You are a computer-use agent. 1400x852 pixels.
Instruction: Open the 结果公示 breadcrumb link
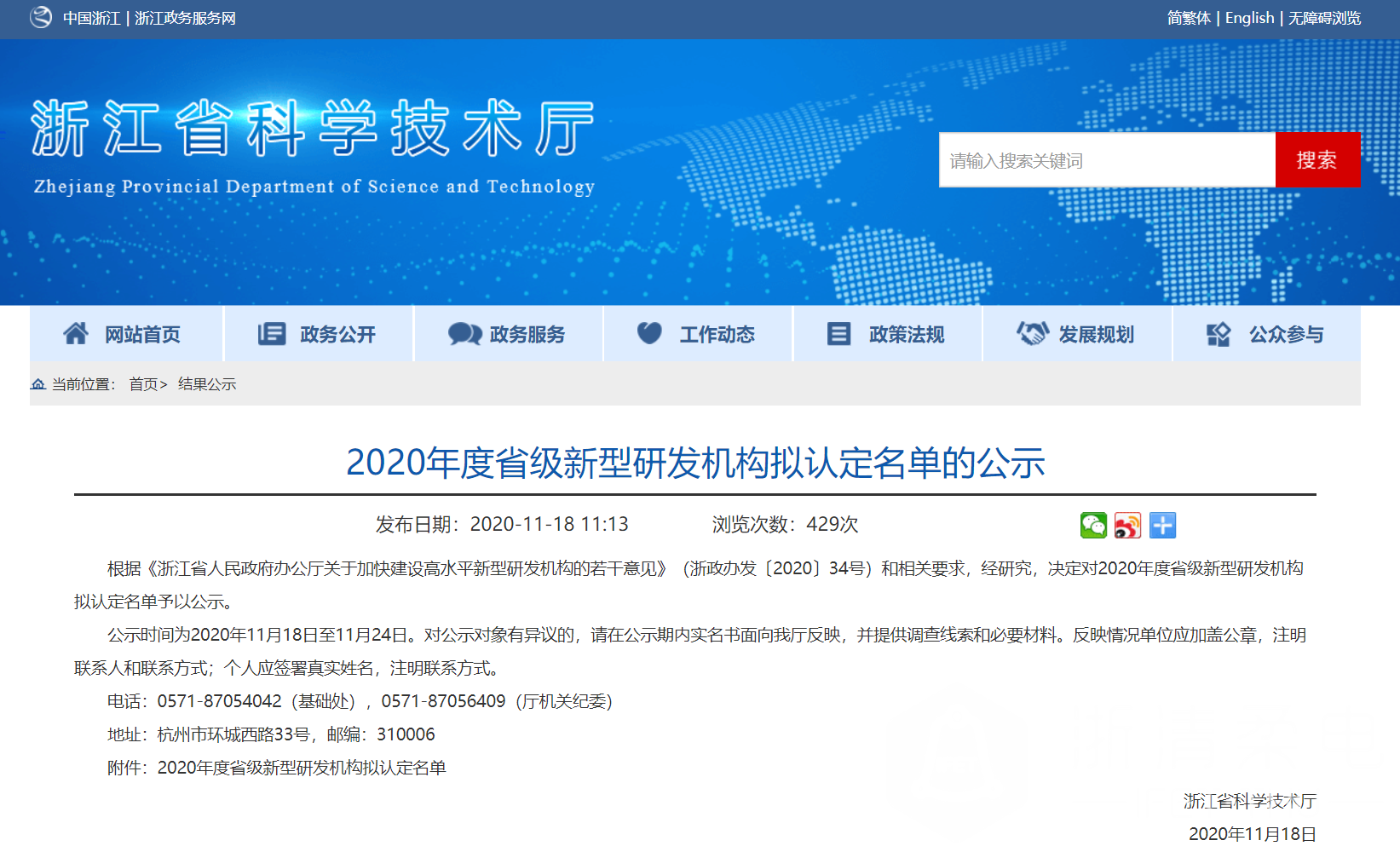tap(207, 384)
